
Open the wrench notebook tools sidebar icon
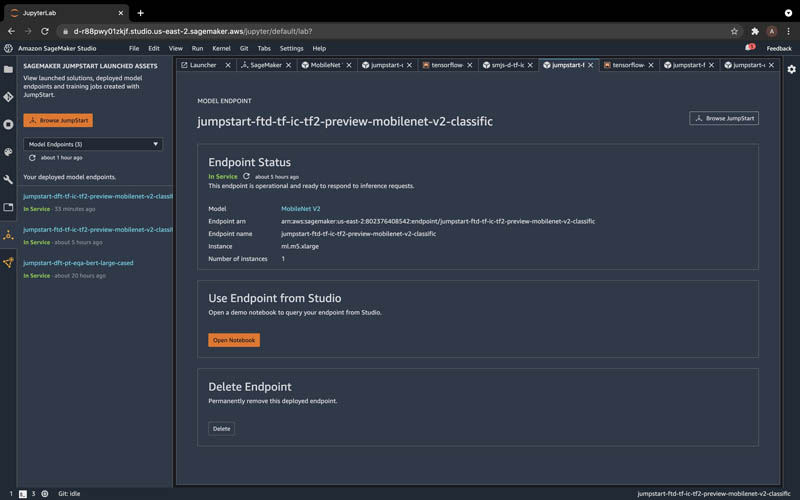point(8,180)
